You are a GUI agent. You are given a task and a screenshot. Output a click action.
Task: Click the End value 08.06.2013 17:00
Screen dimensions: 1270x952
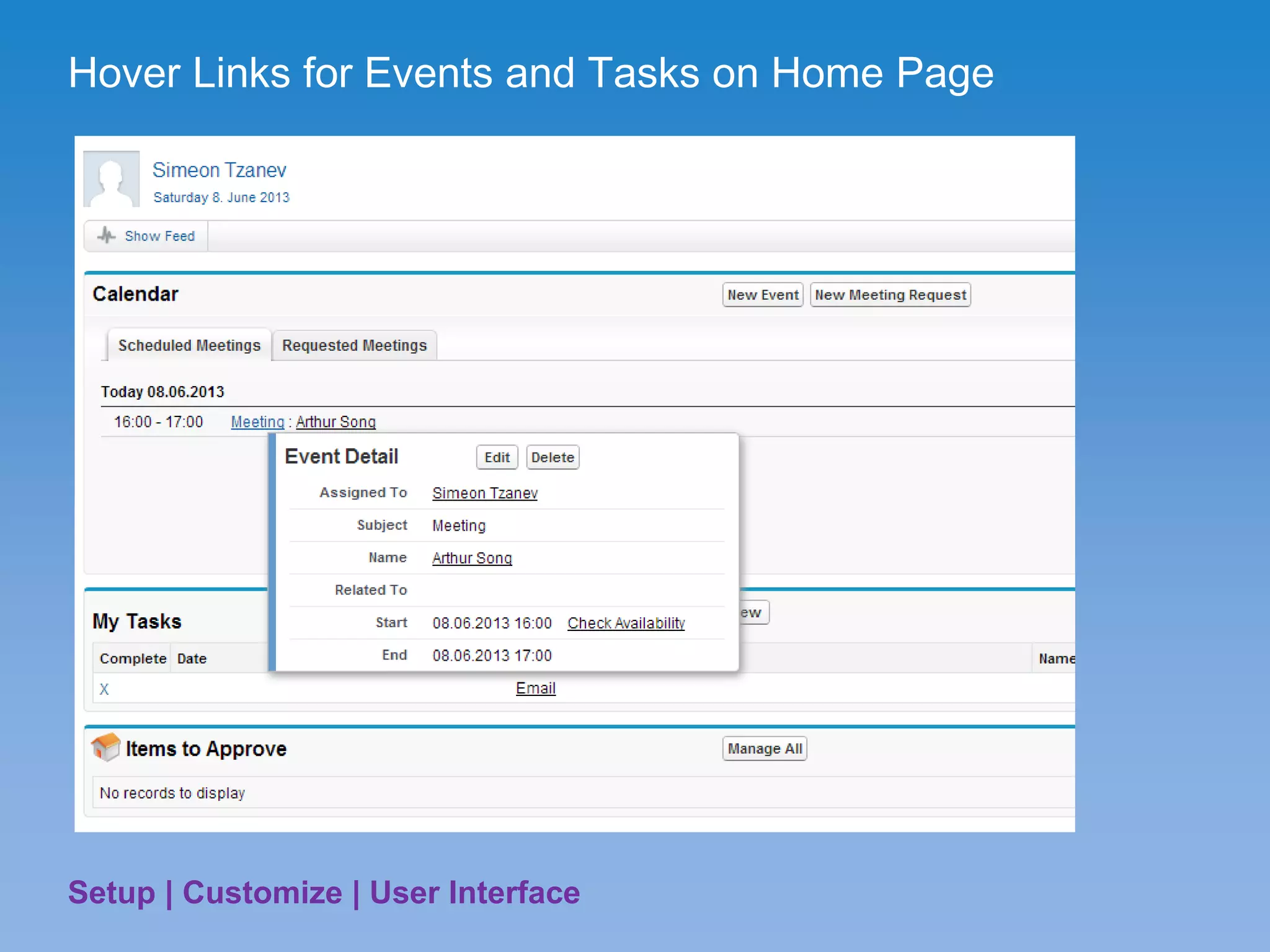tap(492, 656)
